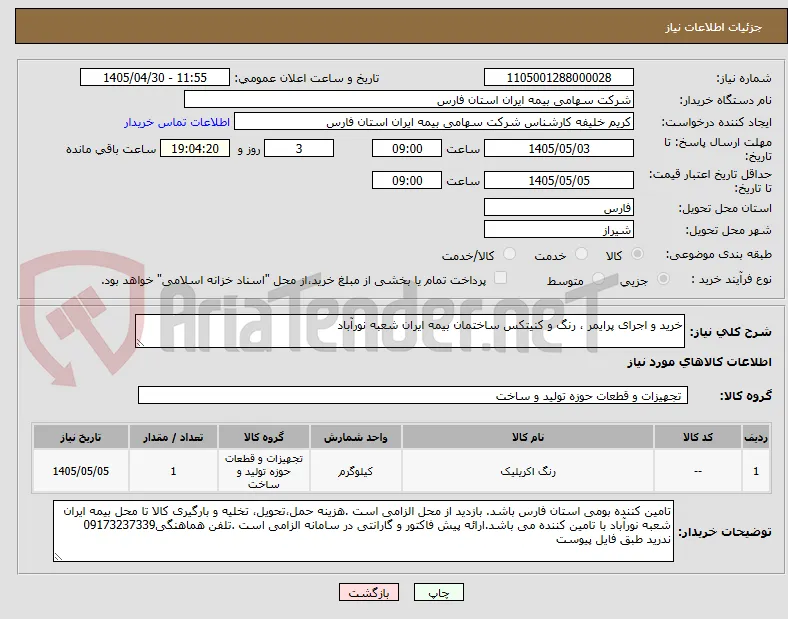The image size is (788, 619).
Task: Click the goods group field تجهیزات و قطعات
Action: (413, 395)
